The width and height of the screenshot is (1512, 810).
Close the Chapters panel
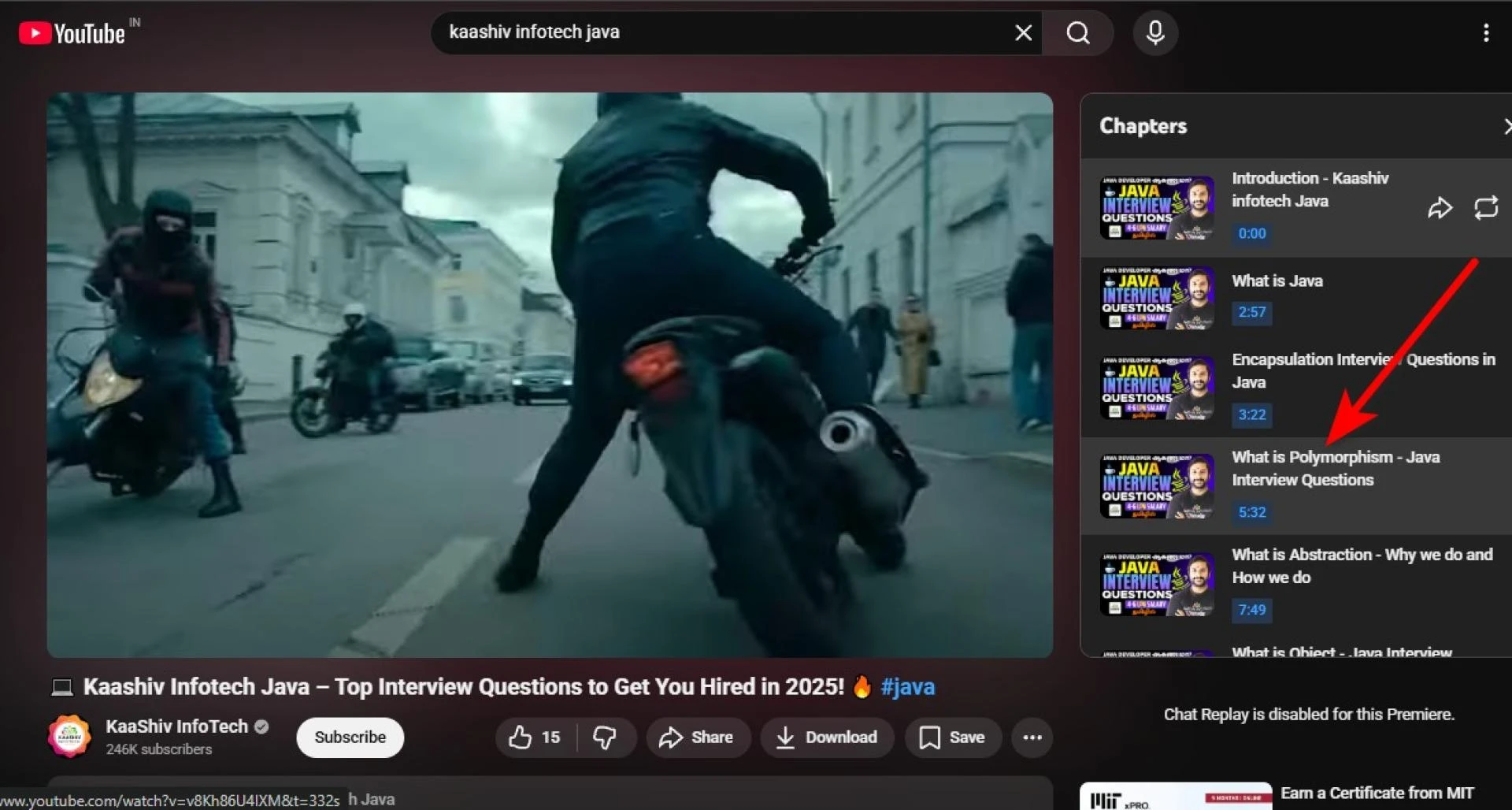click(x=1506, y=126)
